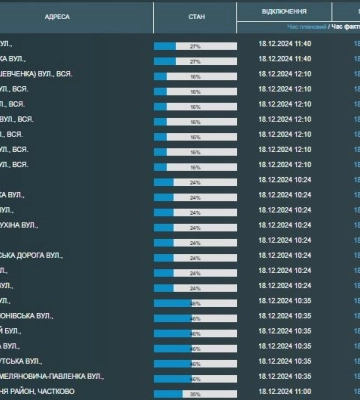Click the address 'НЯ РАЙОН, ЧАСТКОВО'
Image resolution: width=360 pixels, height=400 pixels.
[37, 391]
